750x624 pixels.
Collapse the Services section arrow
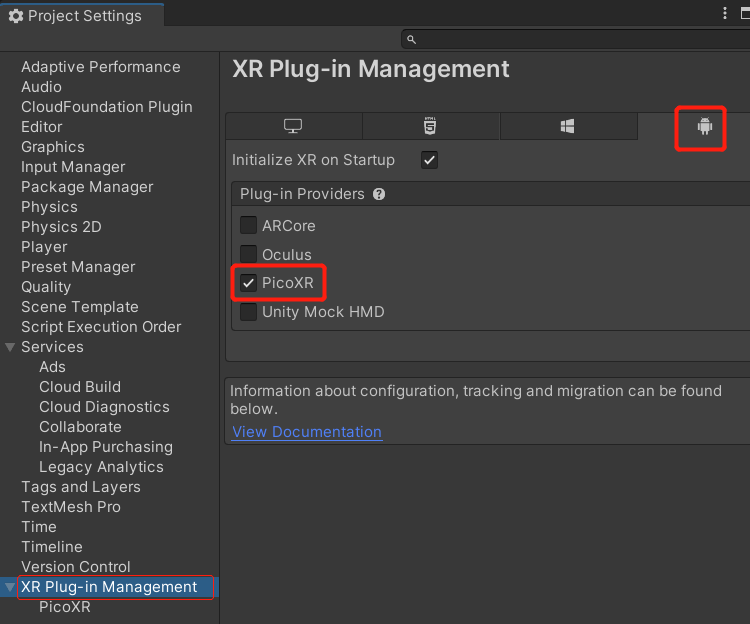click(x=10, y=347)
